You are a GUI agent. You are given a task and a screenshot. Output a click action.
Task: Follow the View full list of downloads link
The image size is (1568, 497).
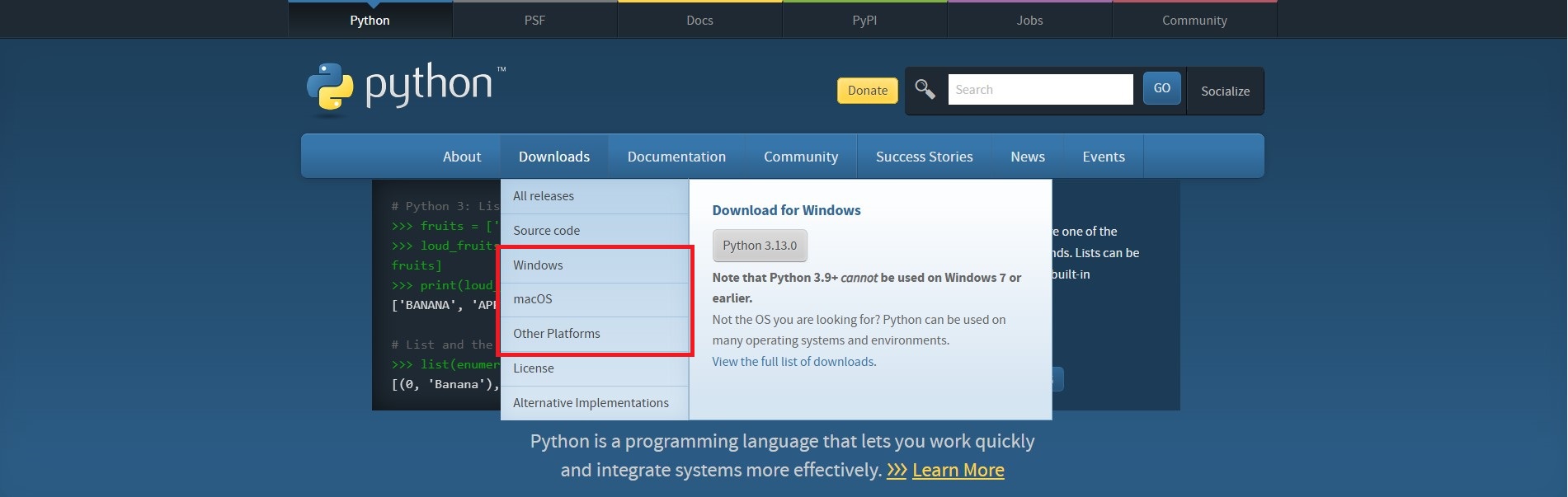(x=793, y=362)
